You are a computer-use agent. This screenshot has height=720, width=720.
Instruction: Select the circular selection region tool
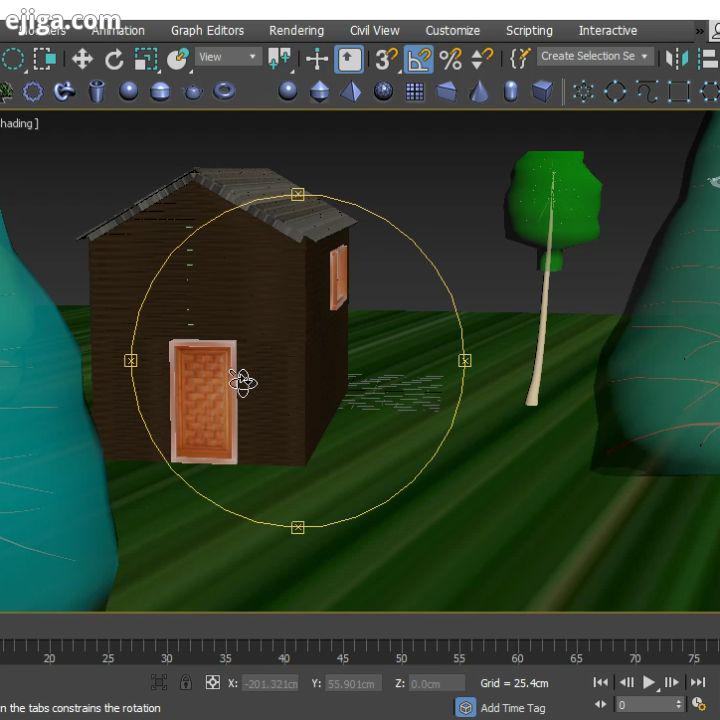(13, 59)
